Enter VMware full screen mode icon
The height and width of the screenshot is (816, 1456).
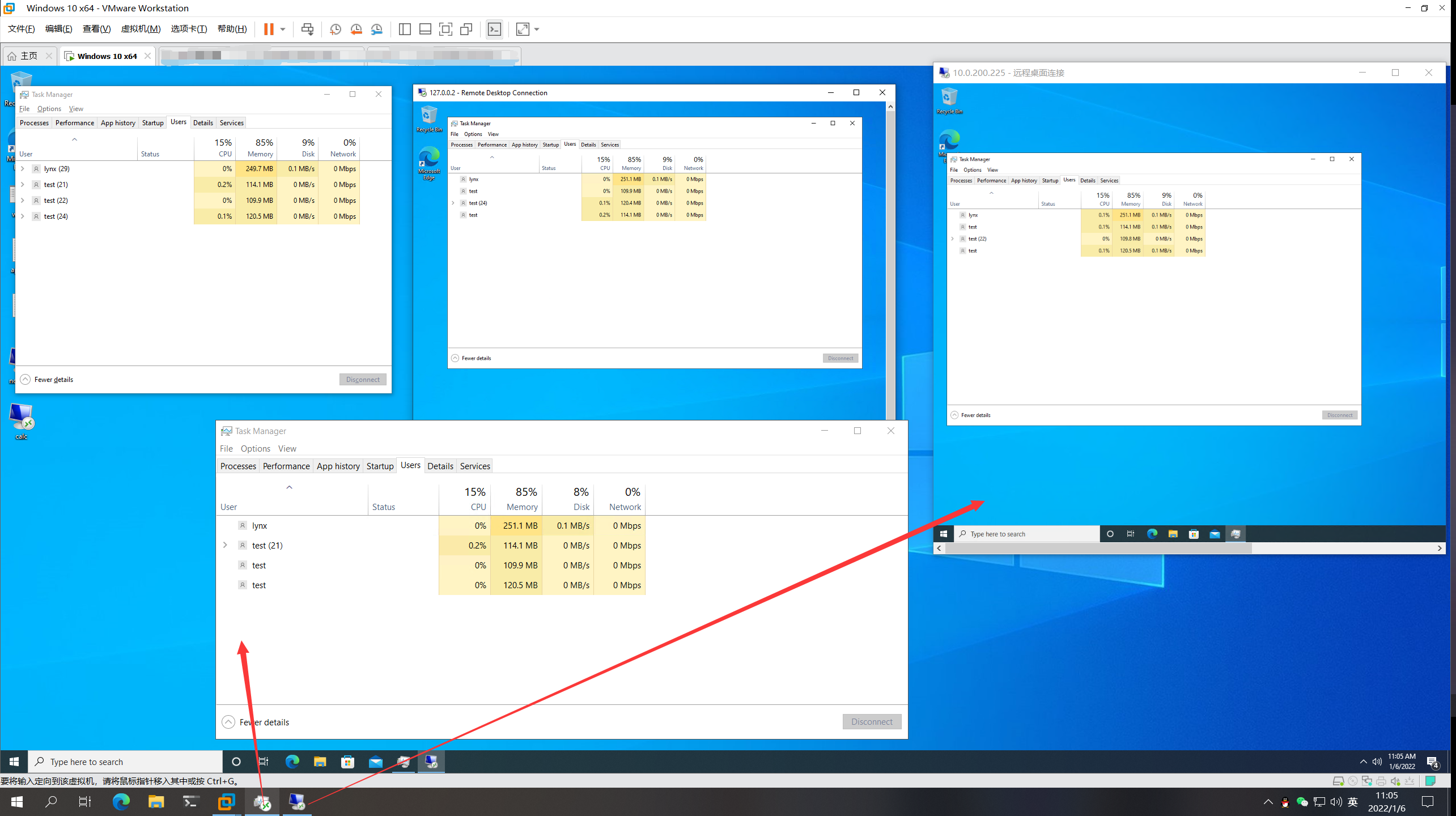(x=446, y=29)
